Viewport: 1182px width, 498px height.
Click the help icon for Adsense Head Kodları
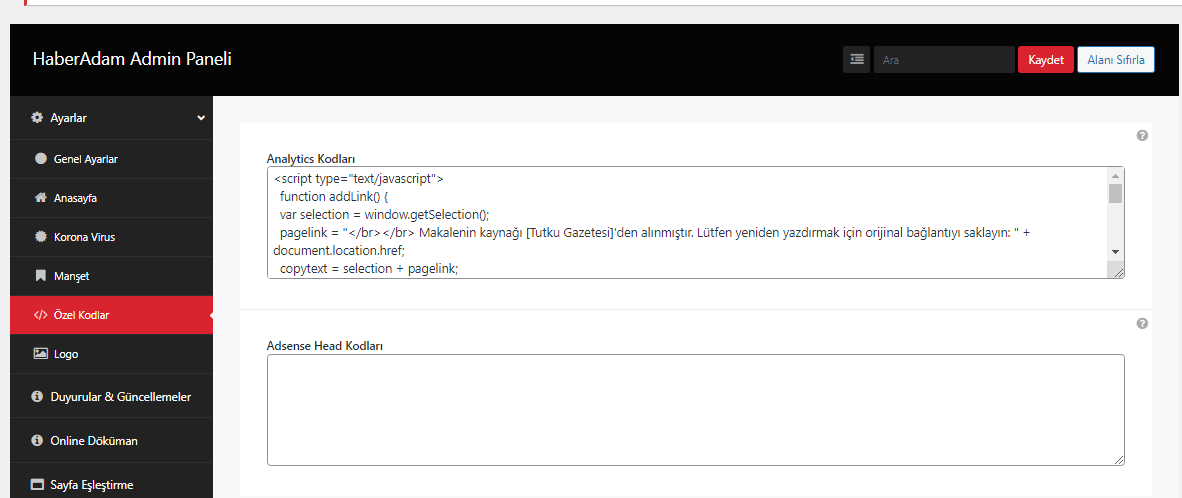[x=1142, y=323]
